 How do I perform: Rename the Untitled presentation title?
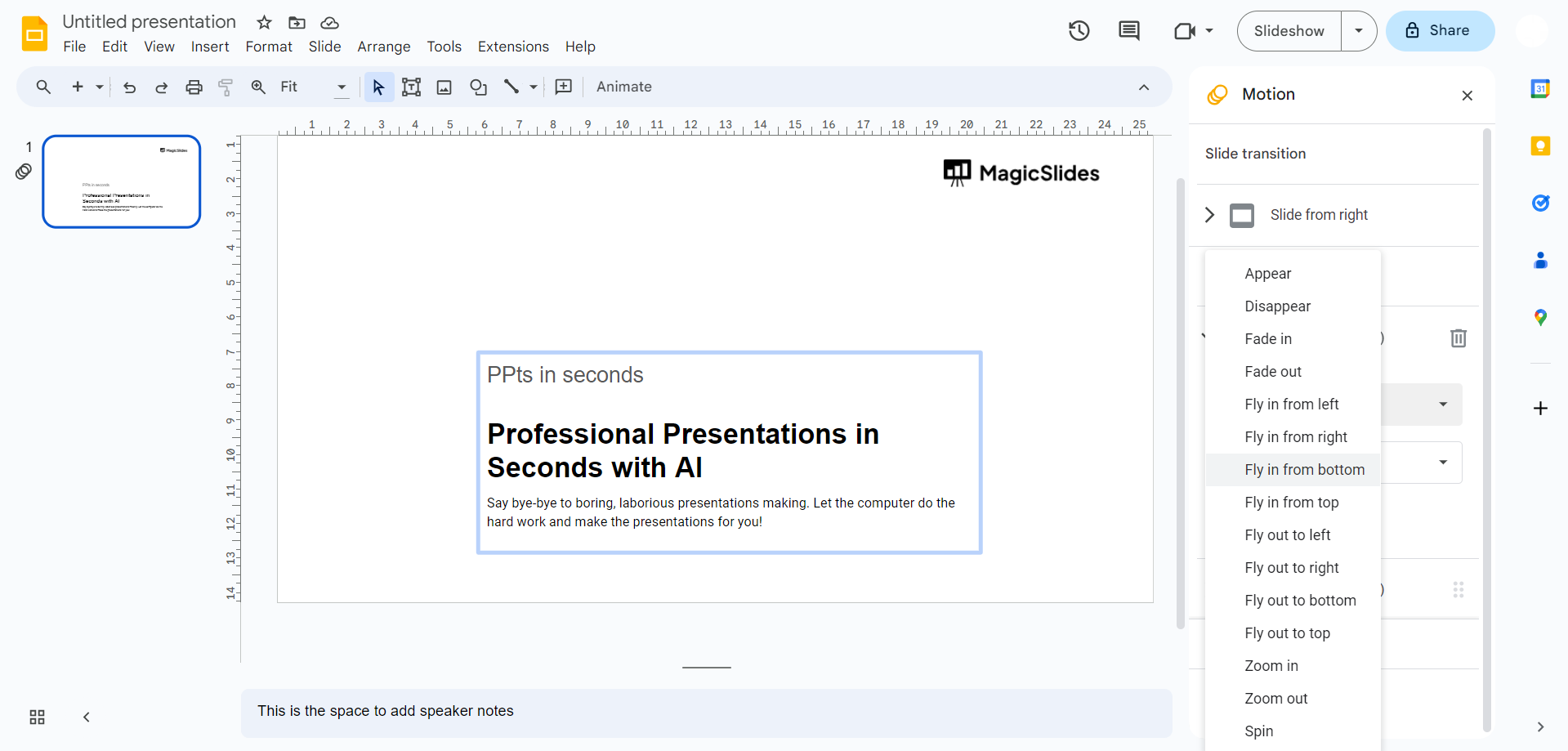click(150, 22)
